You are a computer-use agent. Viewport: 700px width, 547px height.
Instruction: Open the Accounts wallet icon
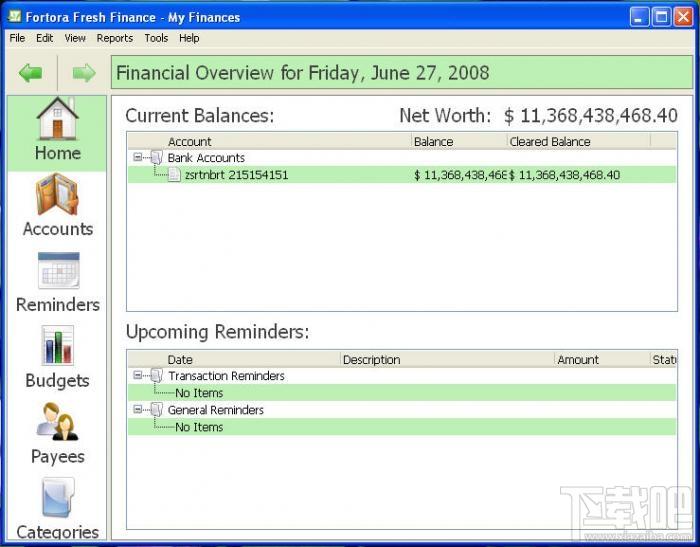[x=57, y=195]
